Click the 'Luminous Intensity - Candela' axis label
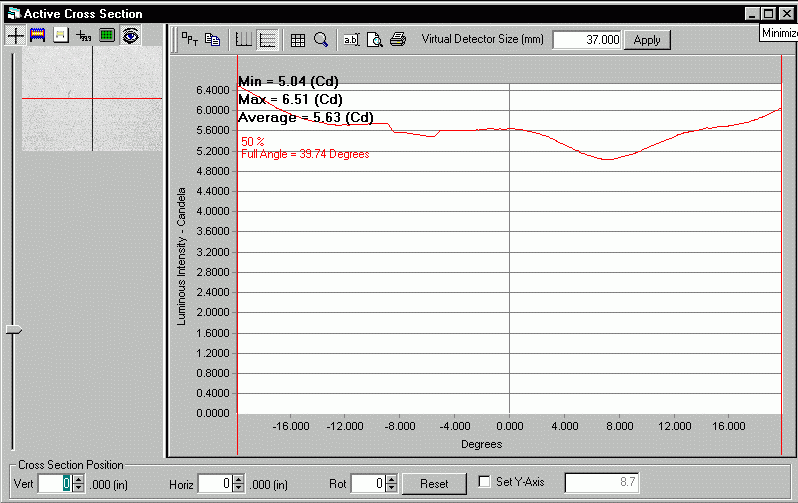798x503 pixels. click(181, 257)
